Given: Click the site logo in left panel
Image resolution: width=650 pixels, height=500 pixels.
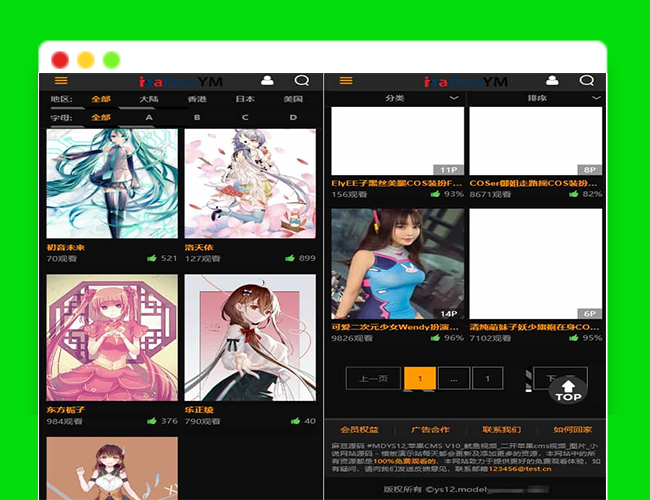Looking at the screenshot, I should [x=181, y=82].
